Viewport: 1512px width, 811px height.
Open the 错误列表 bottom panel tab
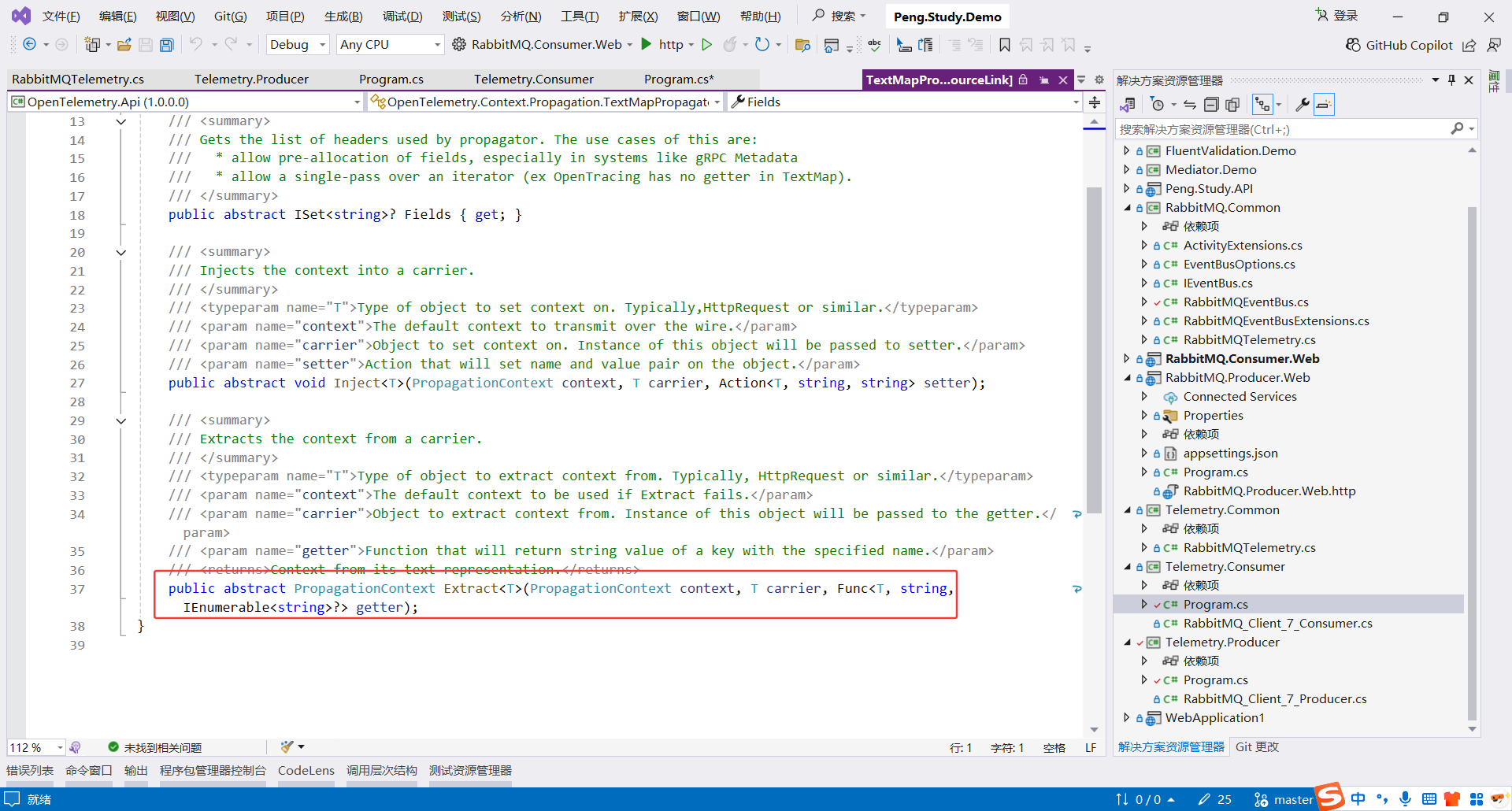[x=30, y=771]
